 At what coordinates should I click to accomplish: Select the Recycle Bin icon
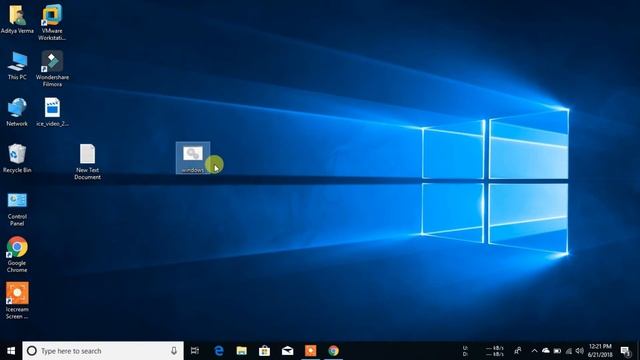pos(17,158)
